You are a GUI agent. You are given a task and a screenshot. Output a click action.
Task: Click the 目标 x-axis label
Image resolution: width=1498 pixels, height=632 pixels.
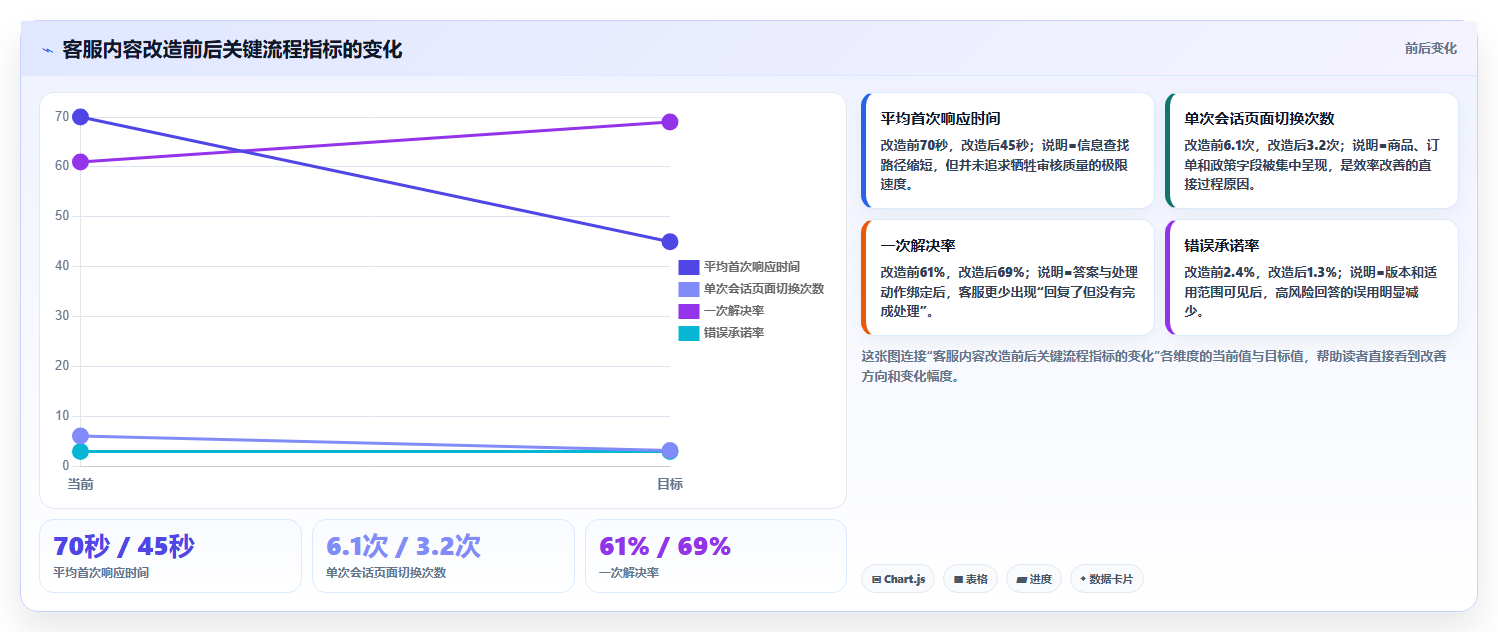coord(670,484)
